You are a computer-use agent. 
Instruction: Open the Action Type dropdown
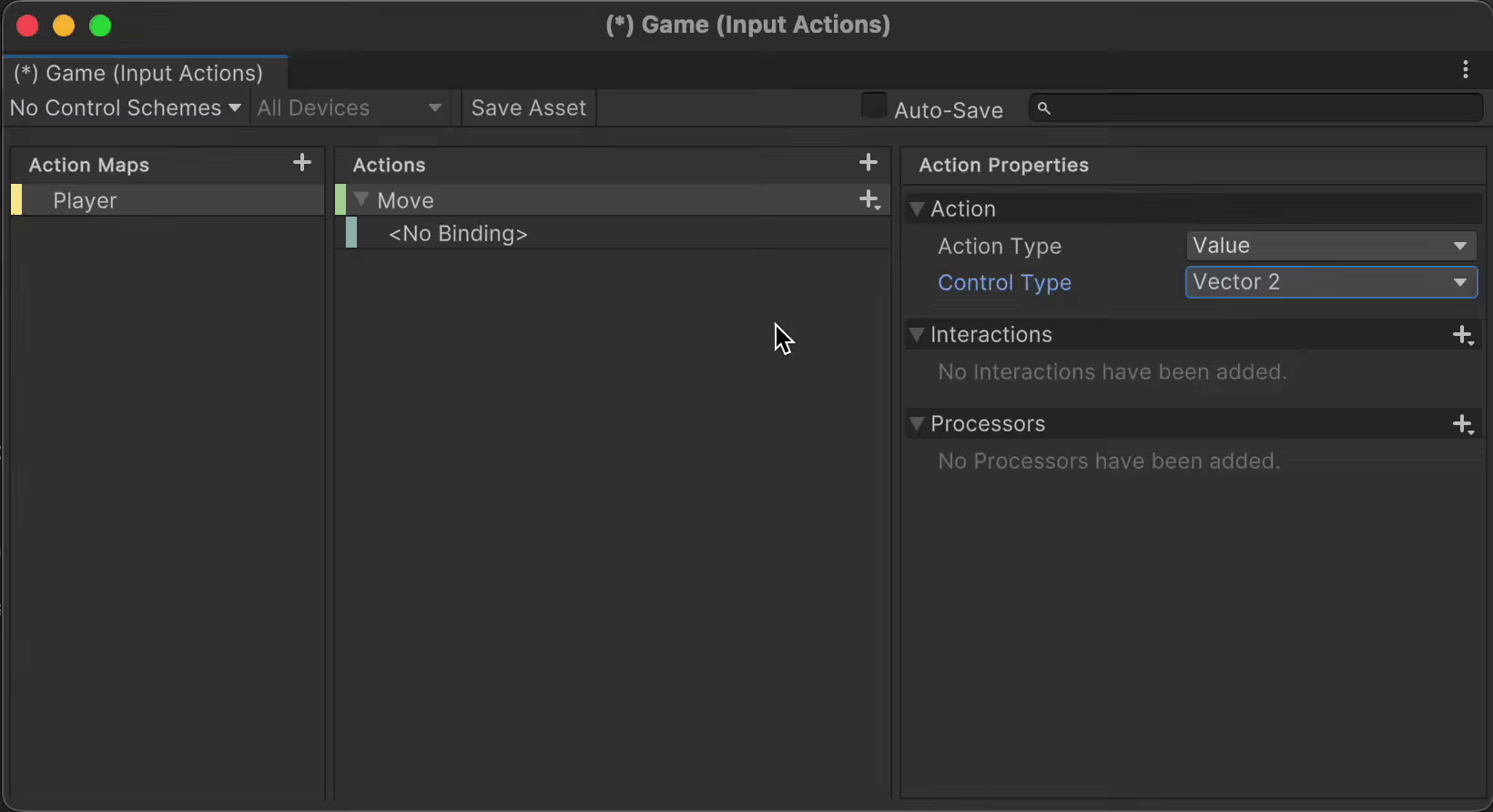click(1330, 246)
